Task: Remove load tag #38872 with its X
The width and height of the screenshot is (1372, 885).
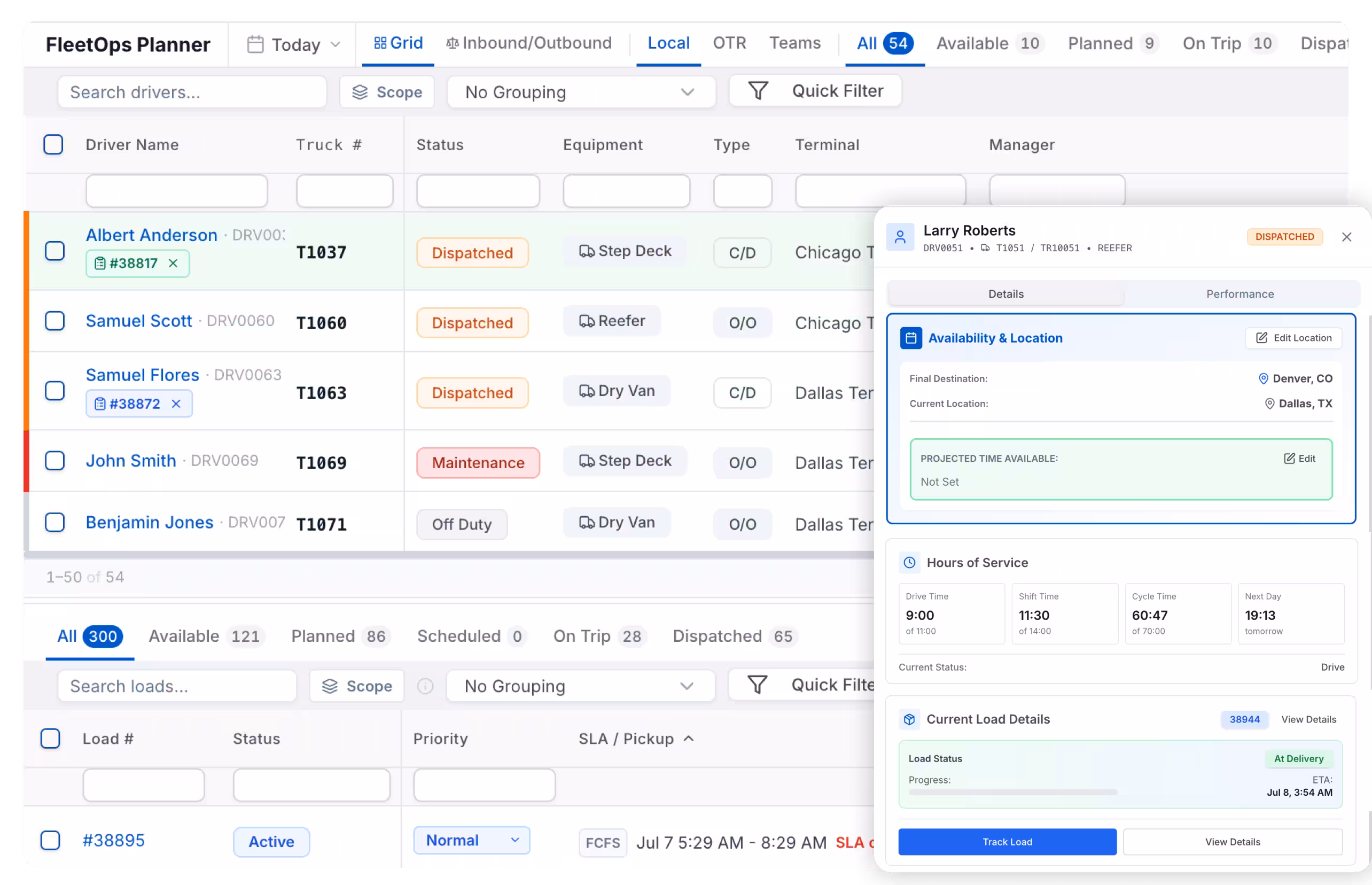Action: coord(176,404)
